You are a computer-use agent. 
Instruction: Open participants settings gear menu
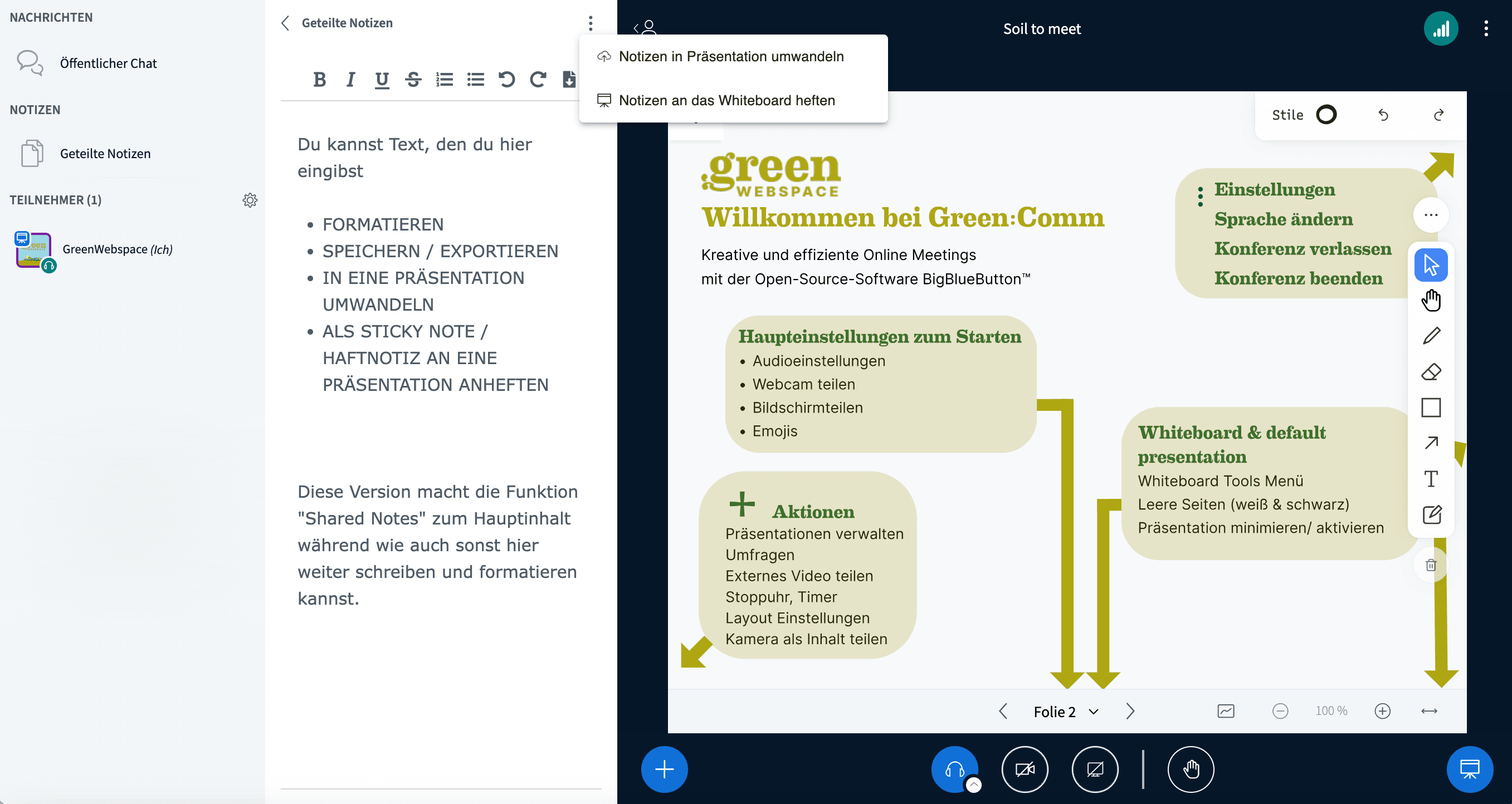coord(250,200)
